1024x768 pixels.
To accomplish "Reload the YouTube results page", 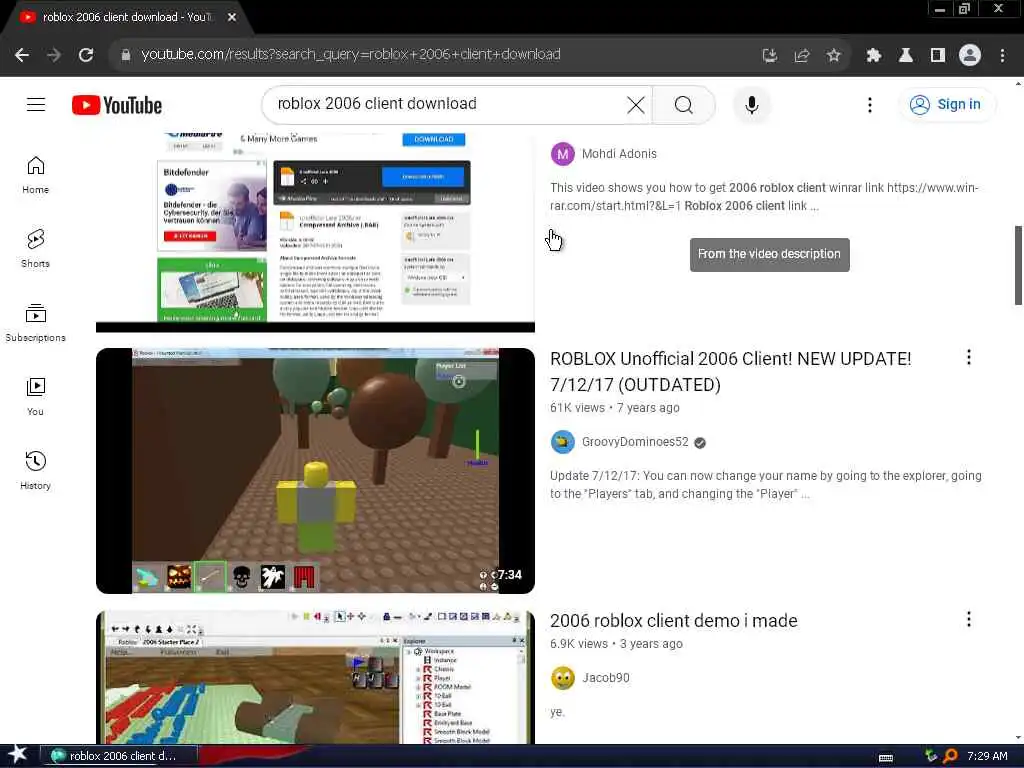I will (x=86, y=55).
